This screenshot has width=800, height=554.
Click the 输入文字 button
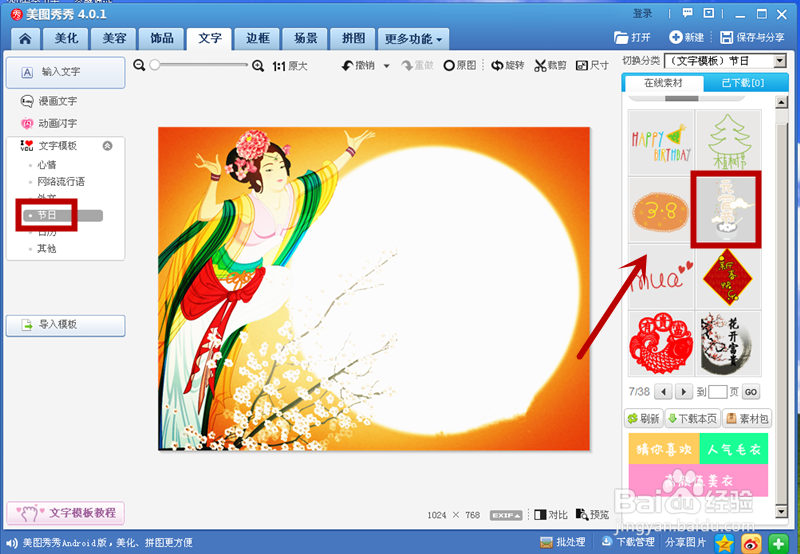pos(65,72)
